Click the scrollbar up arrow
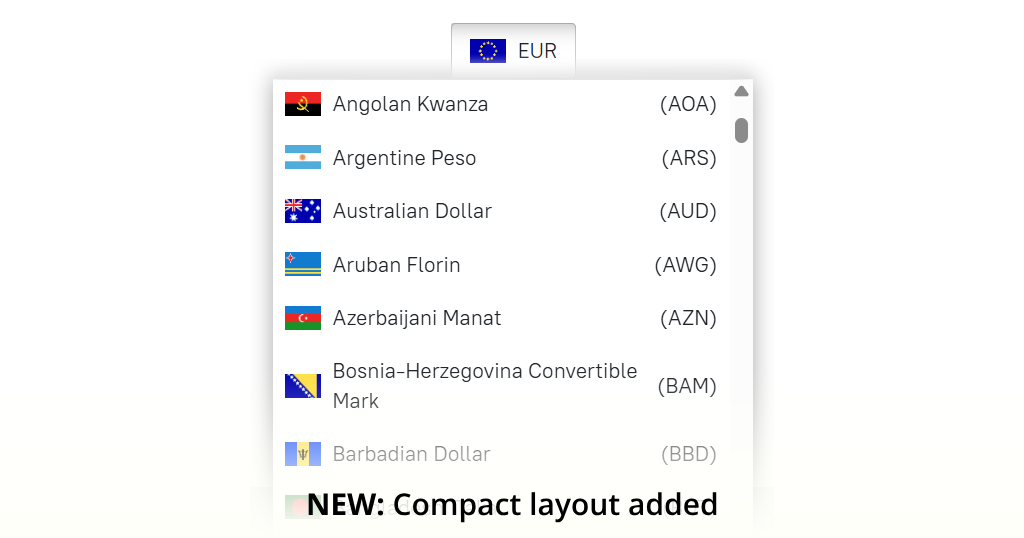The image size is (1024, 538). click(741, 91)
